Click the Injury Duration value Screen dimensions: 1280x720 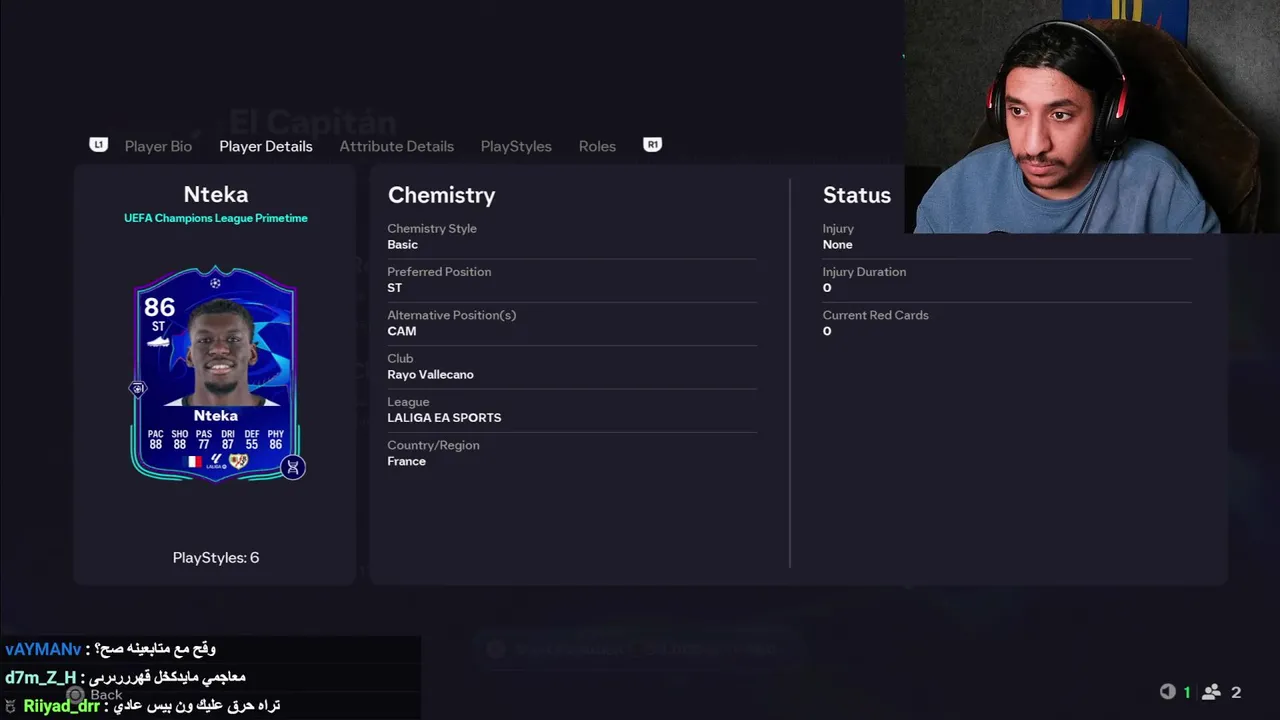[827, 288]
